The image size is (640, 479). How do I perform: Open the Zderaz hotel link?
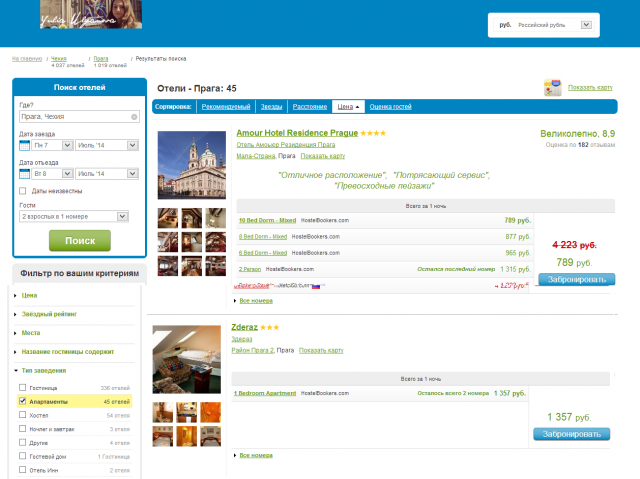click(x=244, y=327)
